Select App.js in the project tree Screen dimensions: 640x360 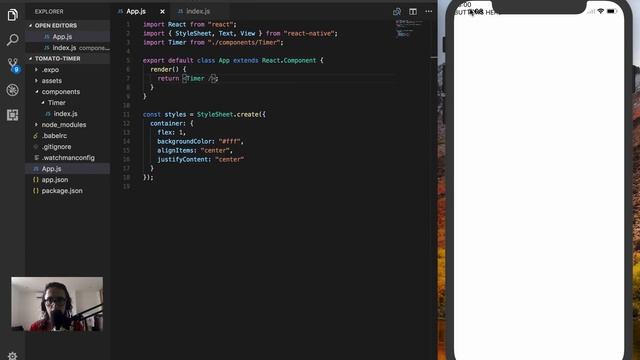click(68, 169)
